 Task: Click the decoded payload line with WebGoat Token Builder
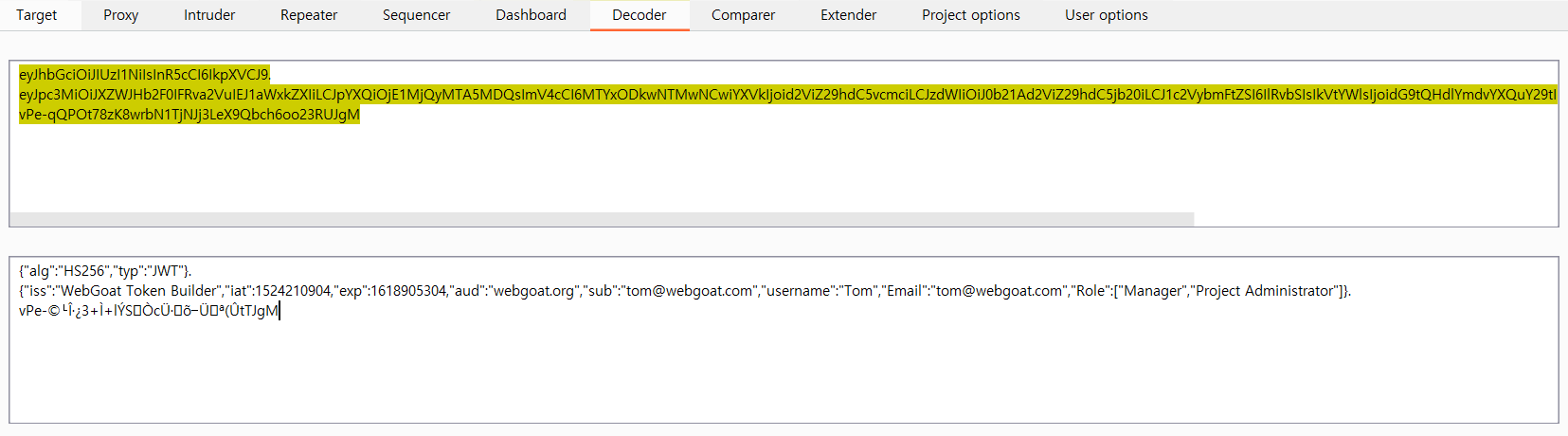point(685,291)
